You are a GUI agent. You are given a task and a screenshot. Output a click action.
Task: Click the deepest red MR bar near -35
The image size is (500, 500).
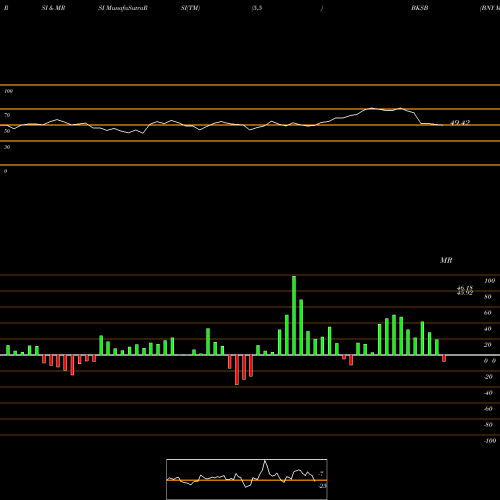[x=237, y=370]
